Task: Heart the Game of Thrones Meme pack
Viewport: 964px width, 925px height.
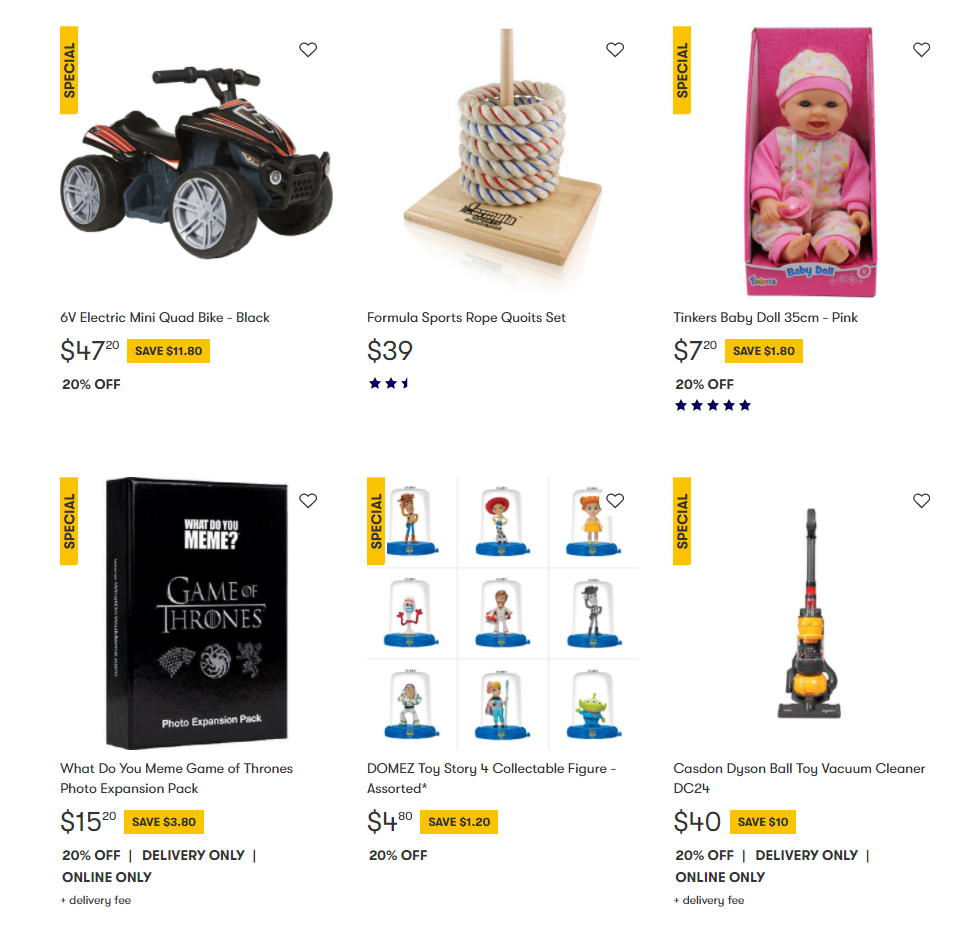Action: [308, 500]
